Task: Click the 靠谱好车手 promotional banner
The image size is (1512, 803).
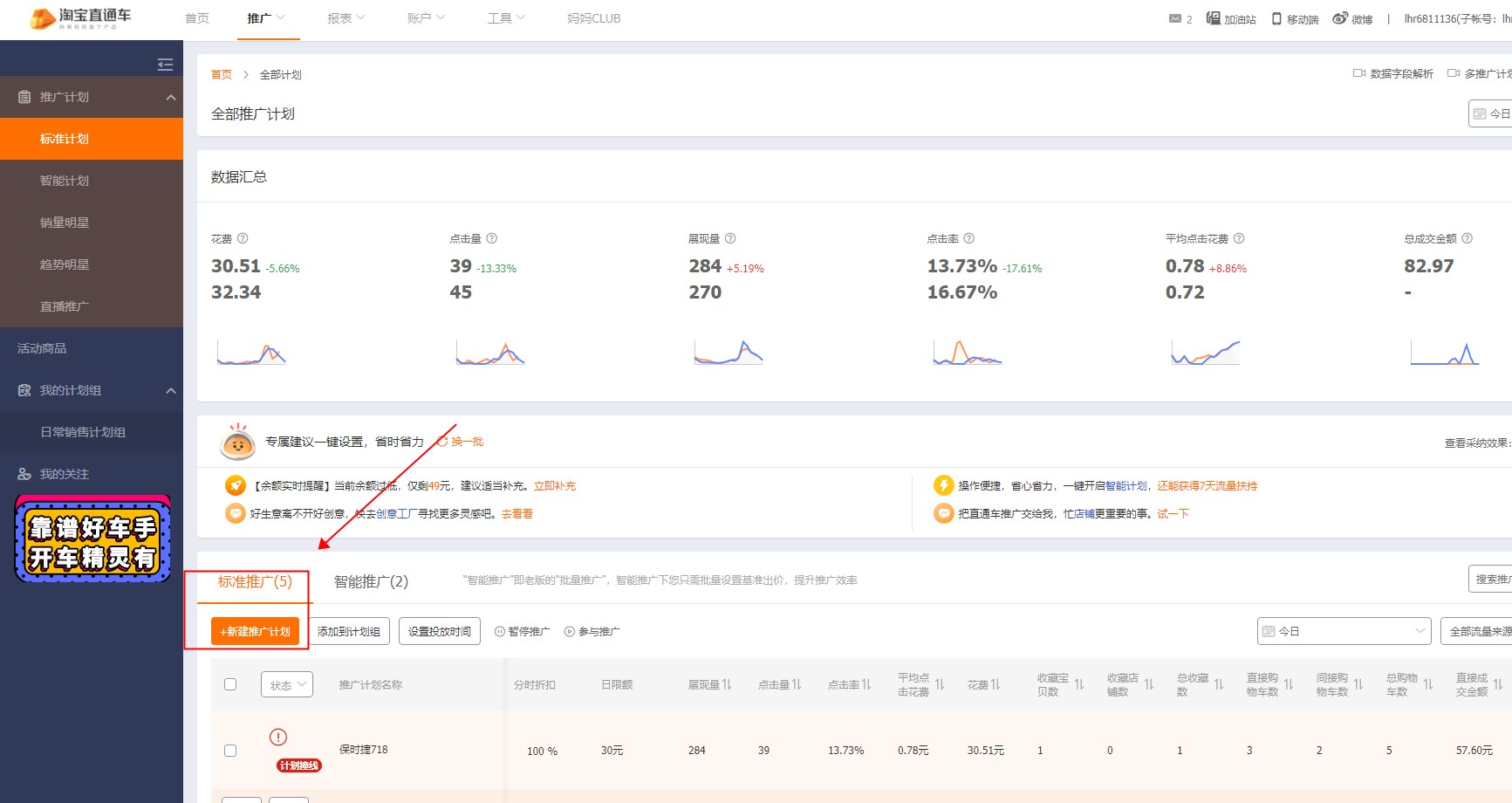Action: click(92, 539)
